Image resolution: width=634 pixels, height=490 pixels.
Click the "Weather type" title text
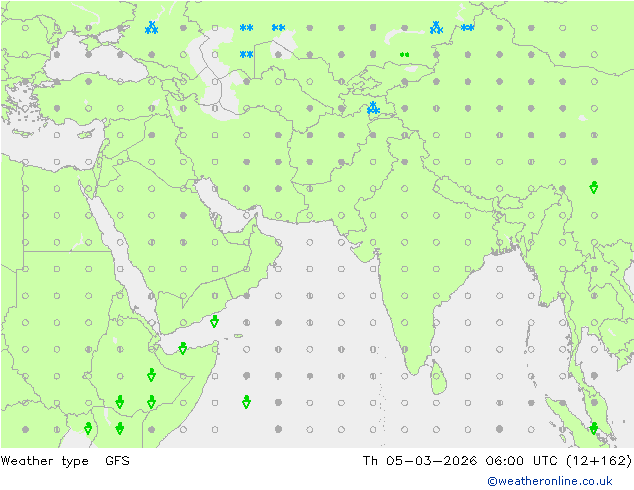[44, 461]
